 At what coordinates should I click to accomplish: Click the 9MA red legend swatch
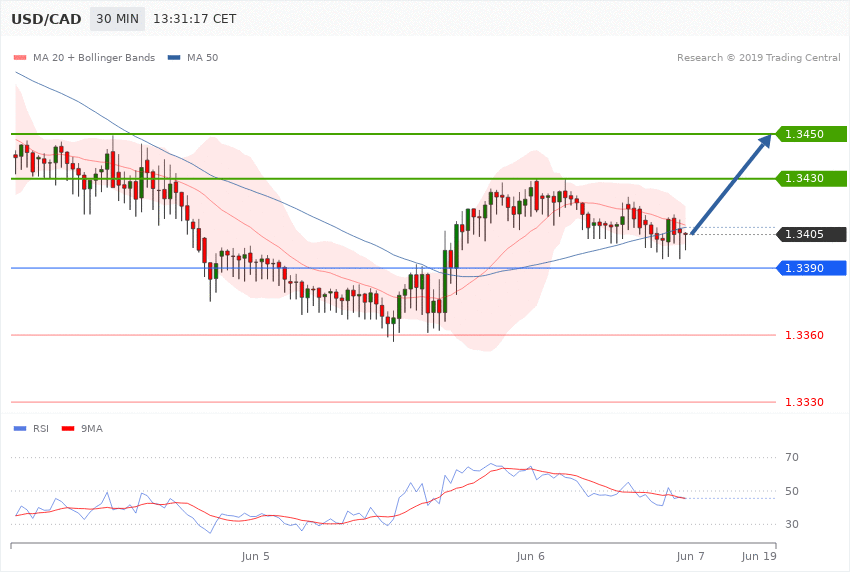68,429
